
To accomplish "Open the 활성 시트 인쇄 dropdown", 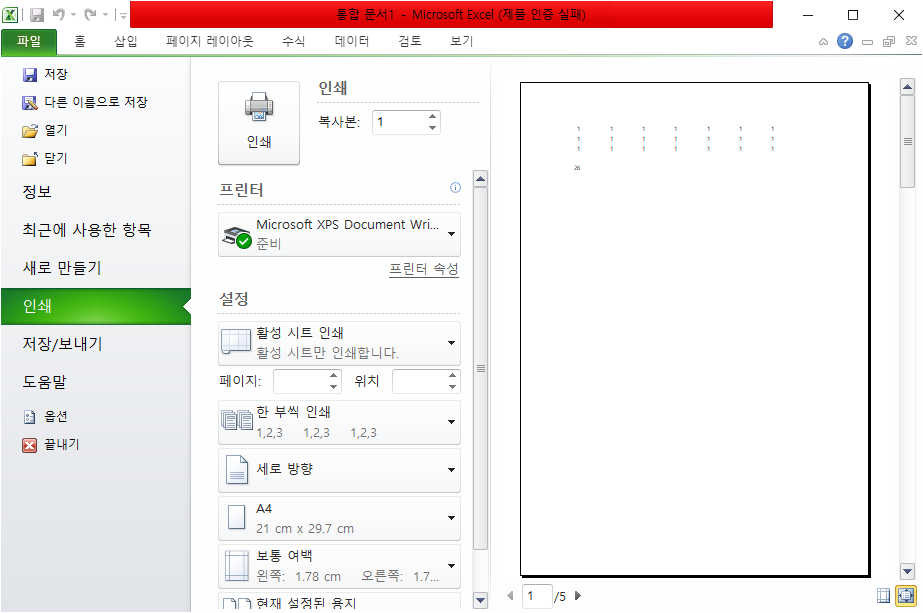I will (x=339, y=343).
